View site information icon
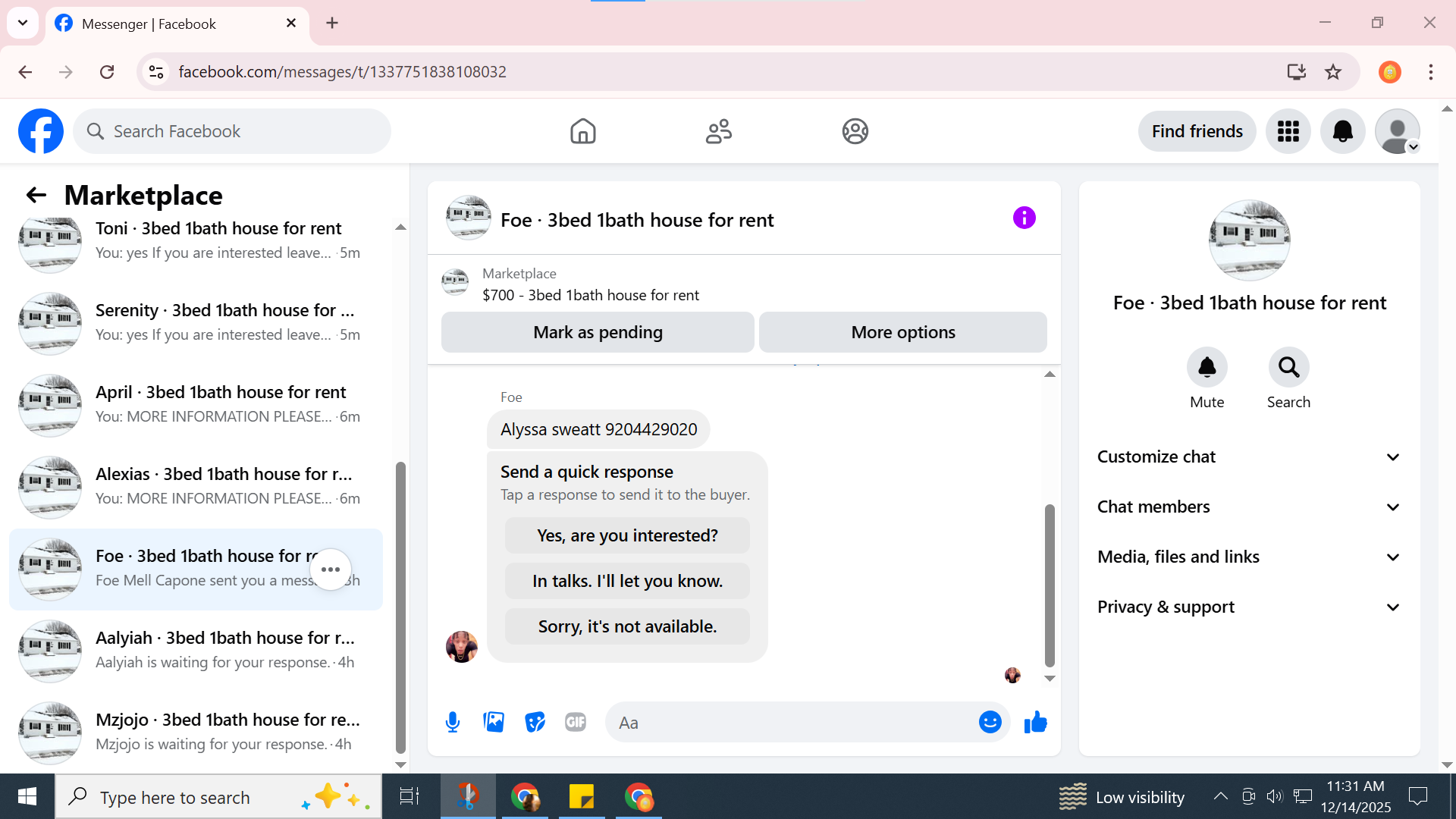 156,72
